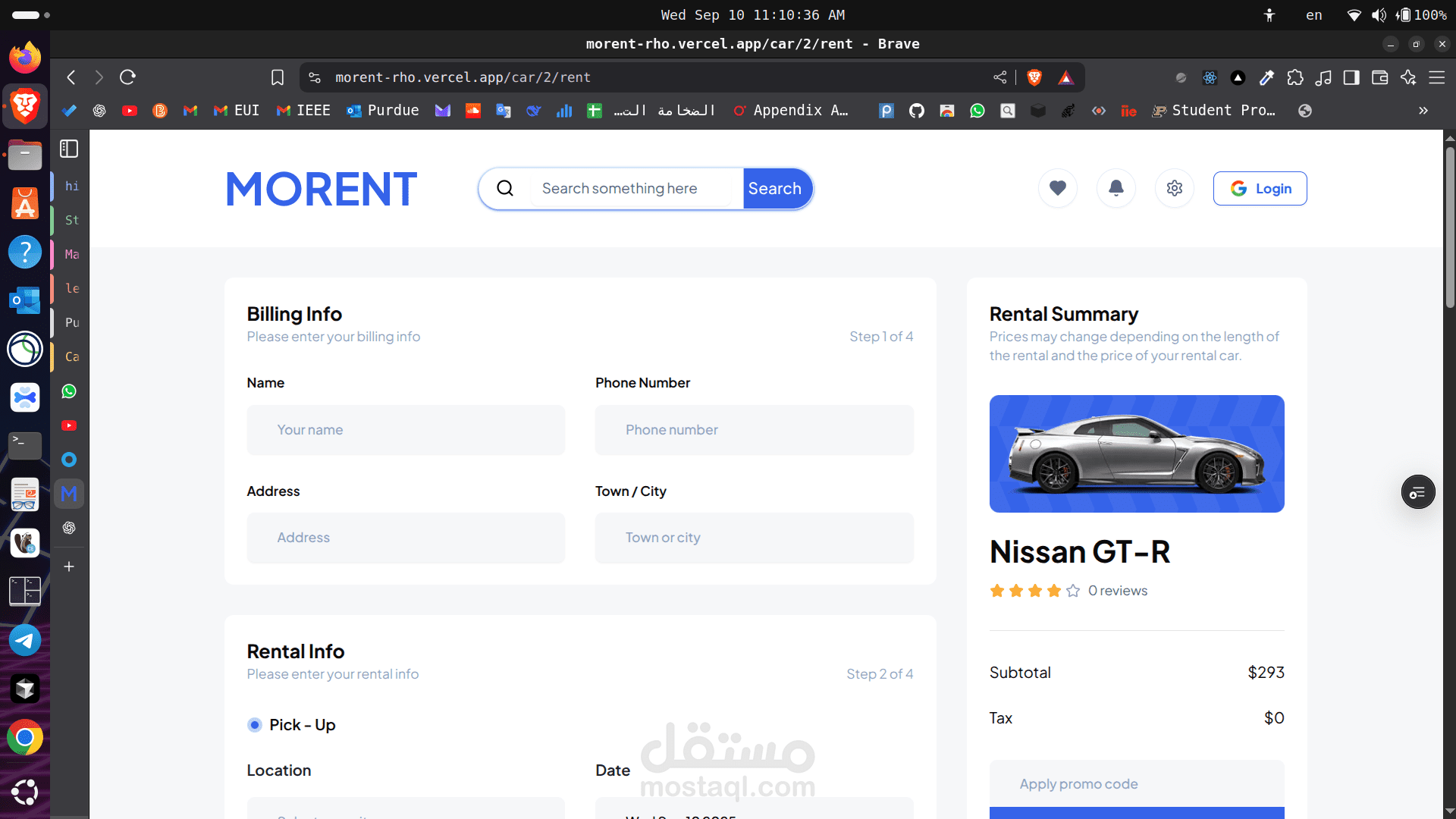Open Telegram from the dock
This screenshot has width=1456, height=819.
click(x=25, y=640)
